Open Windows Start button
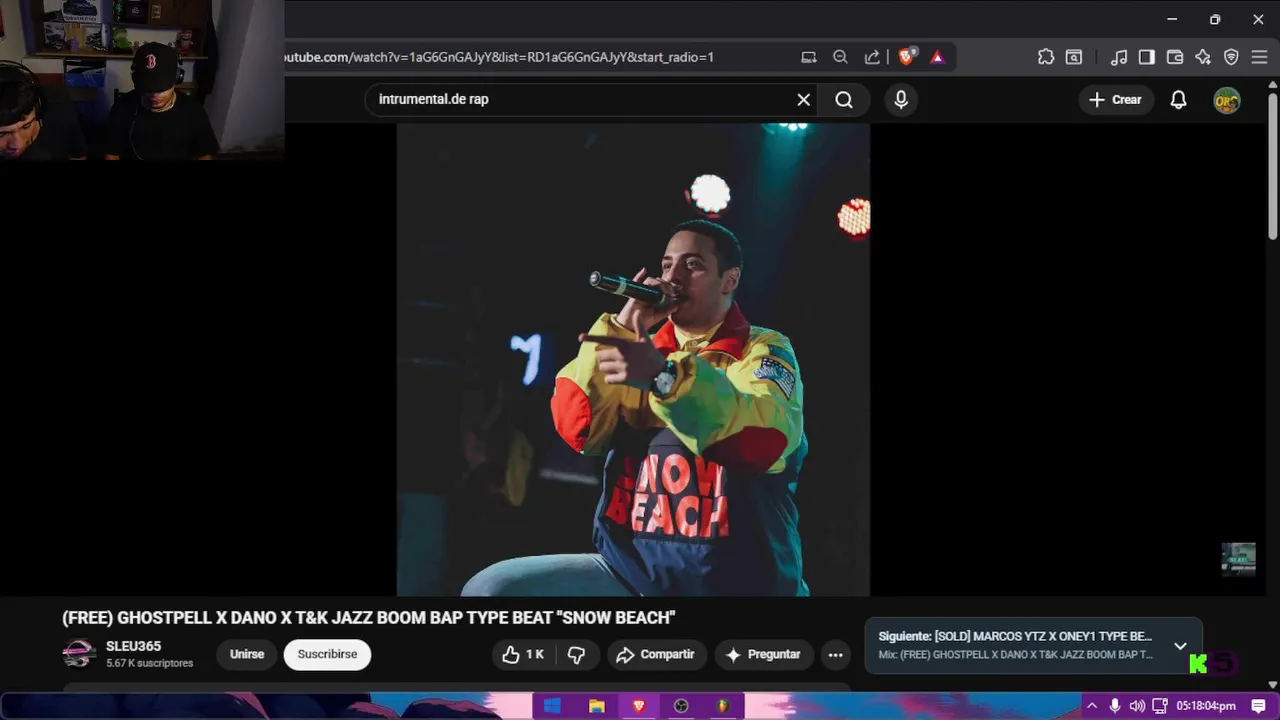 coord(552,706)
